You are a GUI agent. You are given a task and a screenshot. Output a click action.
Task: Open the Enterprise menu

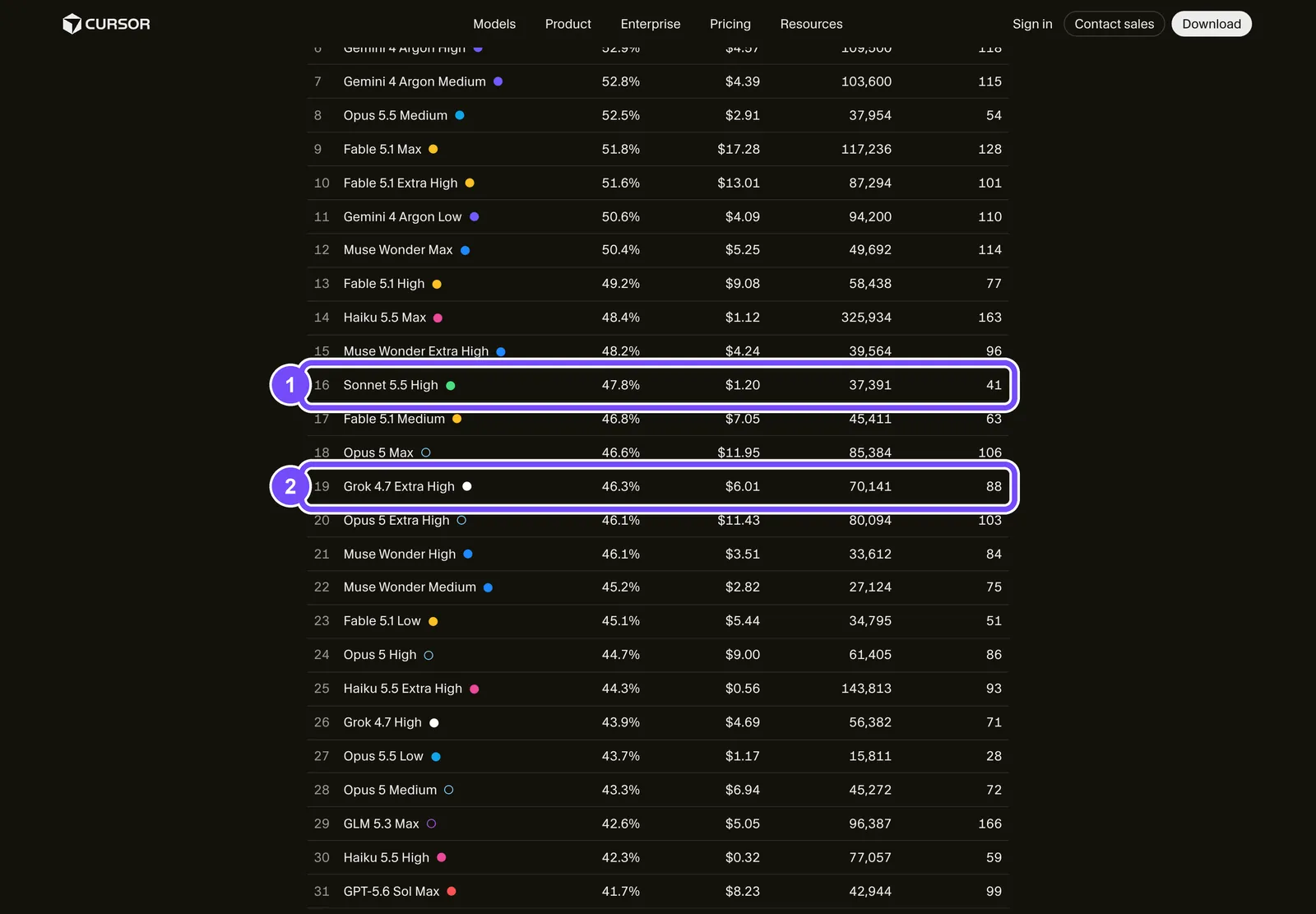point(651,24)
